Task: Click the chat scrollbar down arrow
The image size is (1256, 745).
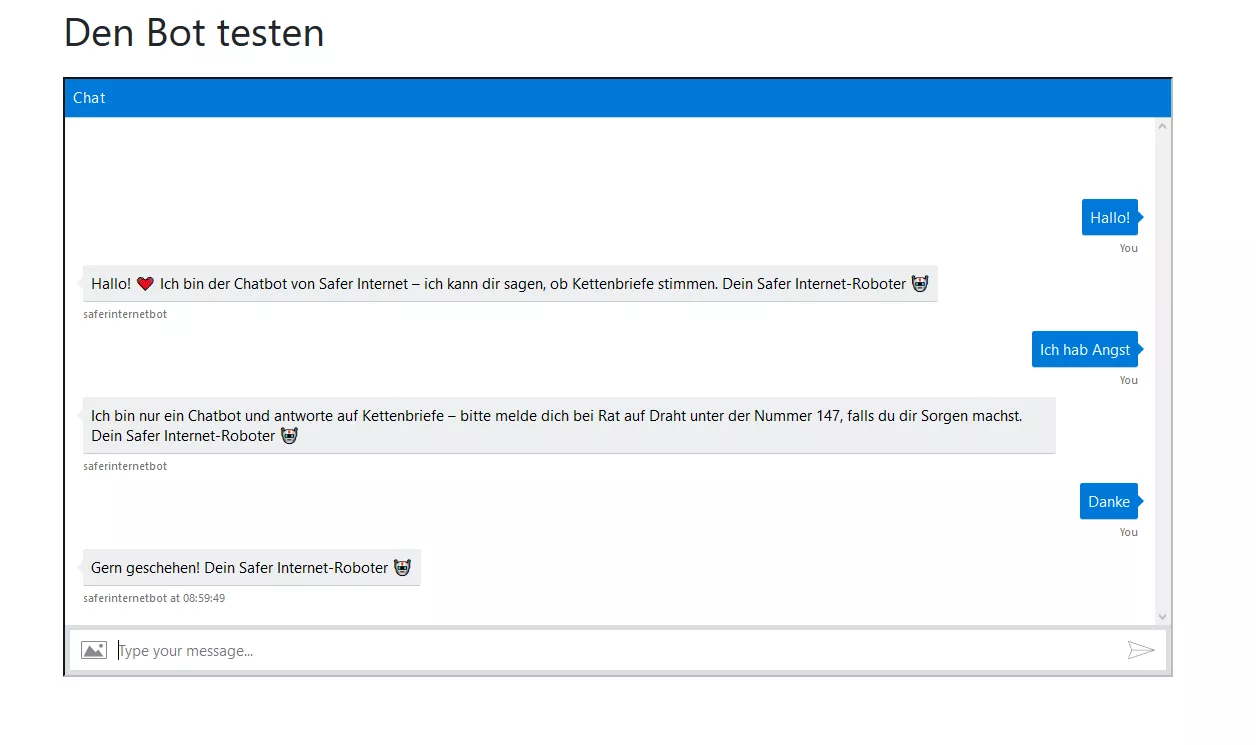Action: [1162, 617]
